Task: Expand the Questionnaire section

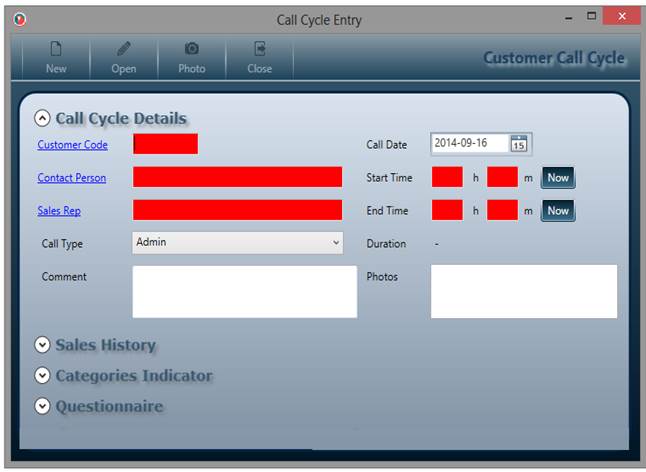Action: click(x=42, y=406)
